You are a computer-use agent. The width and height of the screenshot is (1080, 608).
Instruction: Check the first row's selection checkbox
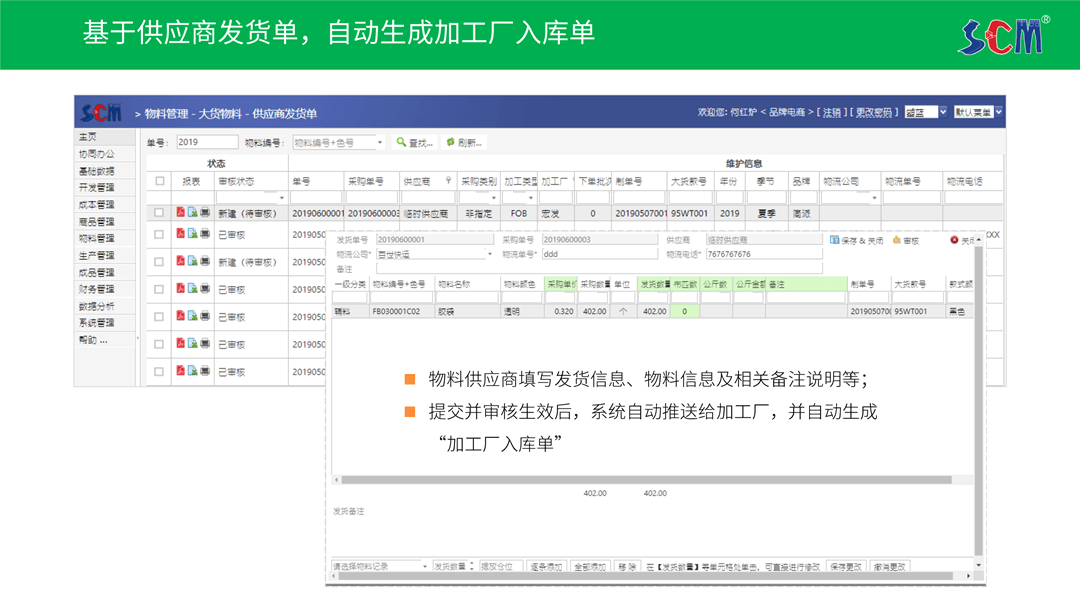(159, 212)
